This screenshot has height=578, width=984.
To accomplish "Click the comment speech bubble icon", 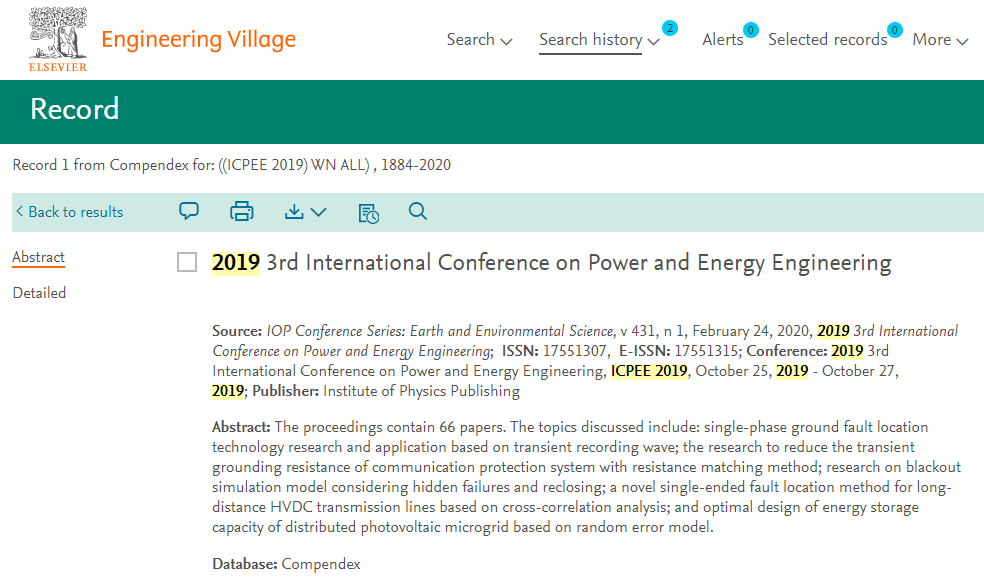I will pyautogui.click(x=189, y=211).
